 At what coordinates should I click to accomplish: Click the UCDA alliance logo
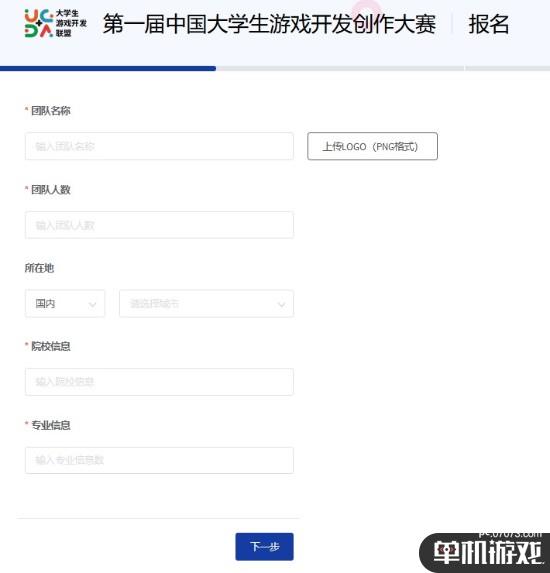click(x=56, y=23)
